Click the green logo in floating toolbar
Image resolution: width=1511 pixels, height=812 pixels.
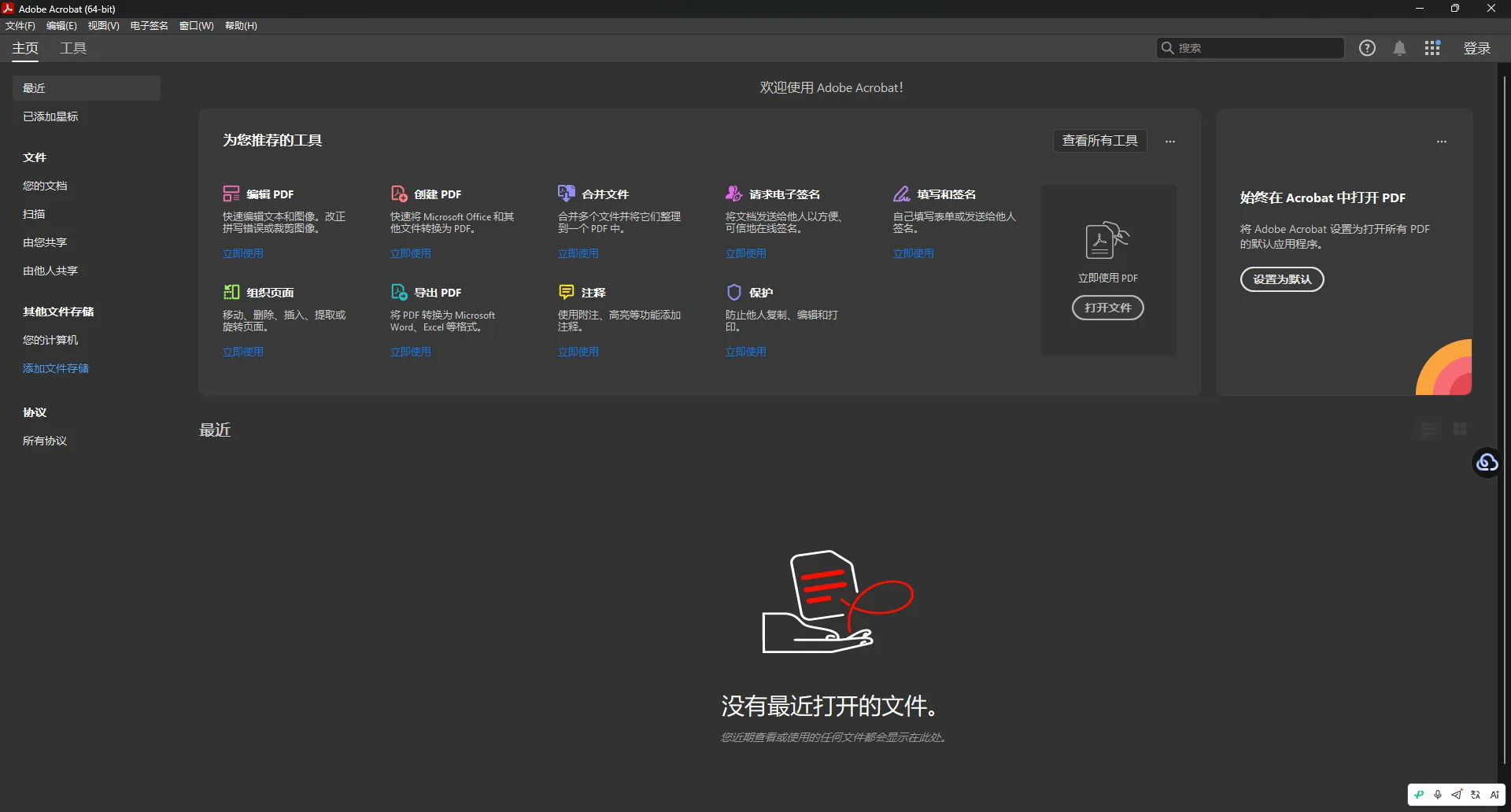point(1419,795)
